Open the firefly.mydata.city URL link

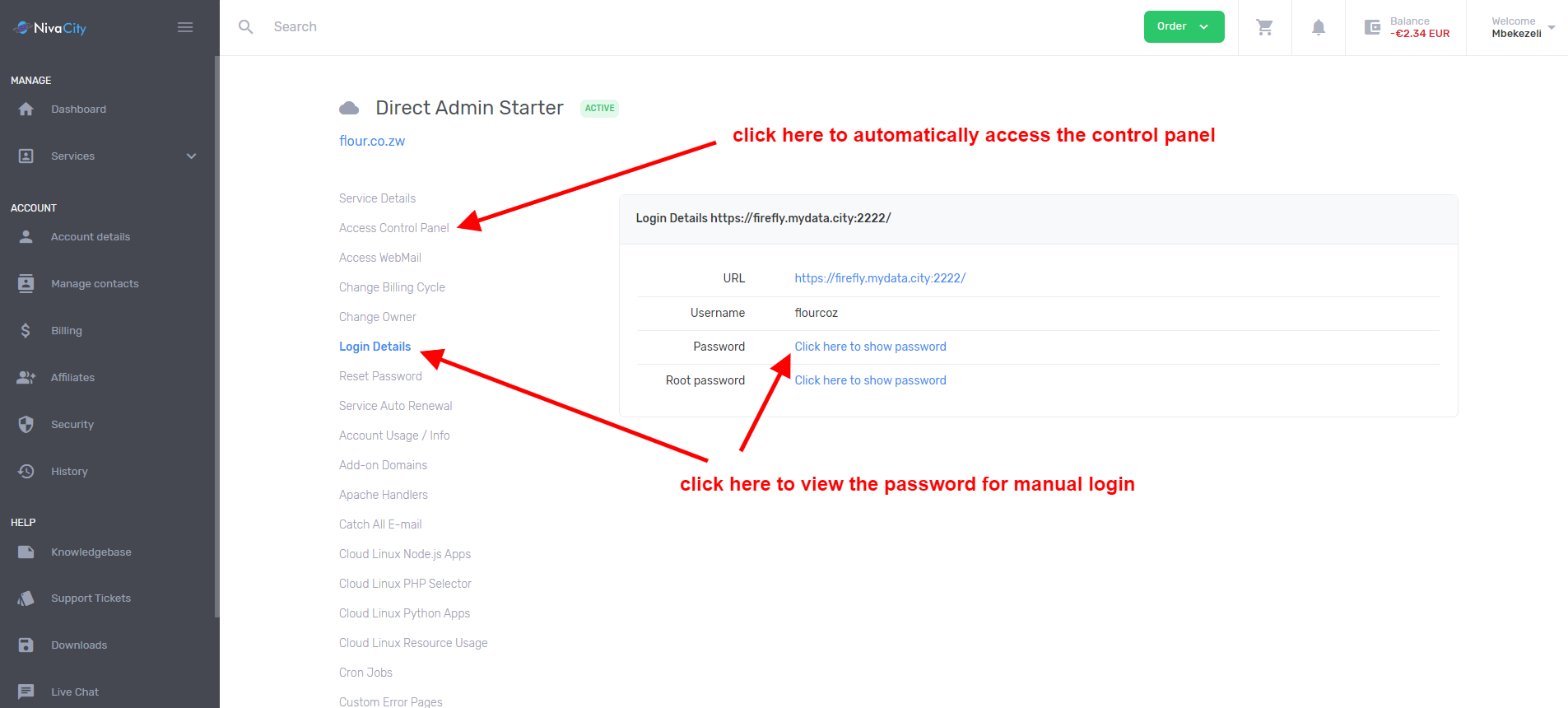click(x=880, y=278)
